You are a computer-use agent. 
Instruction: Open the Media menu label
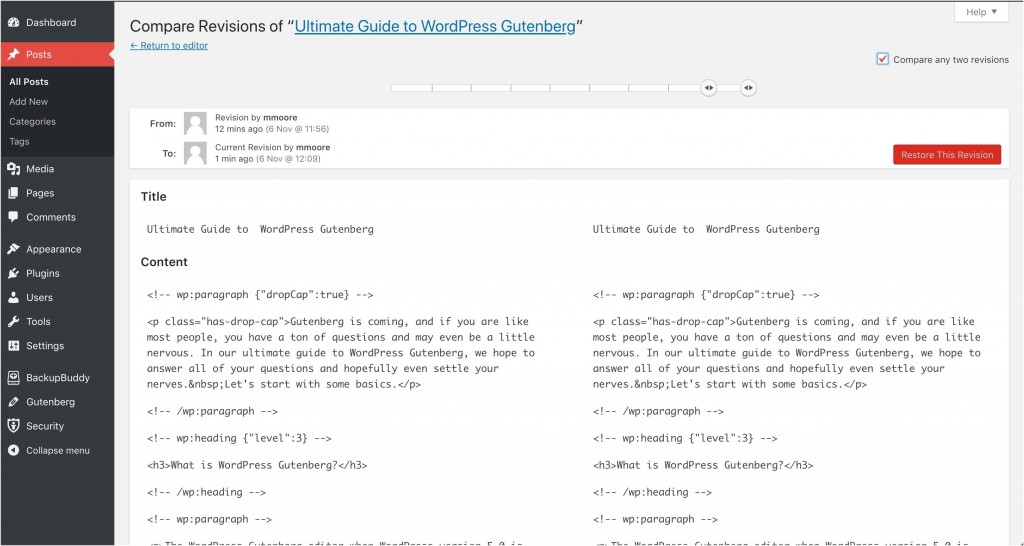[40, 169]
